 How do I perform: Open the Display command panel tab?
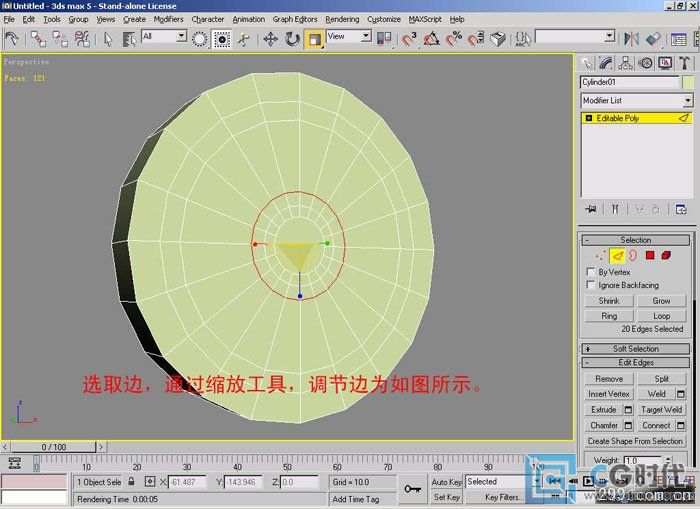tap(665, 63)
